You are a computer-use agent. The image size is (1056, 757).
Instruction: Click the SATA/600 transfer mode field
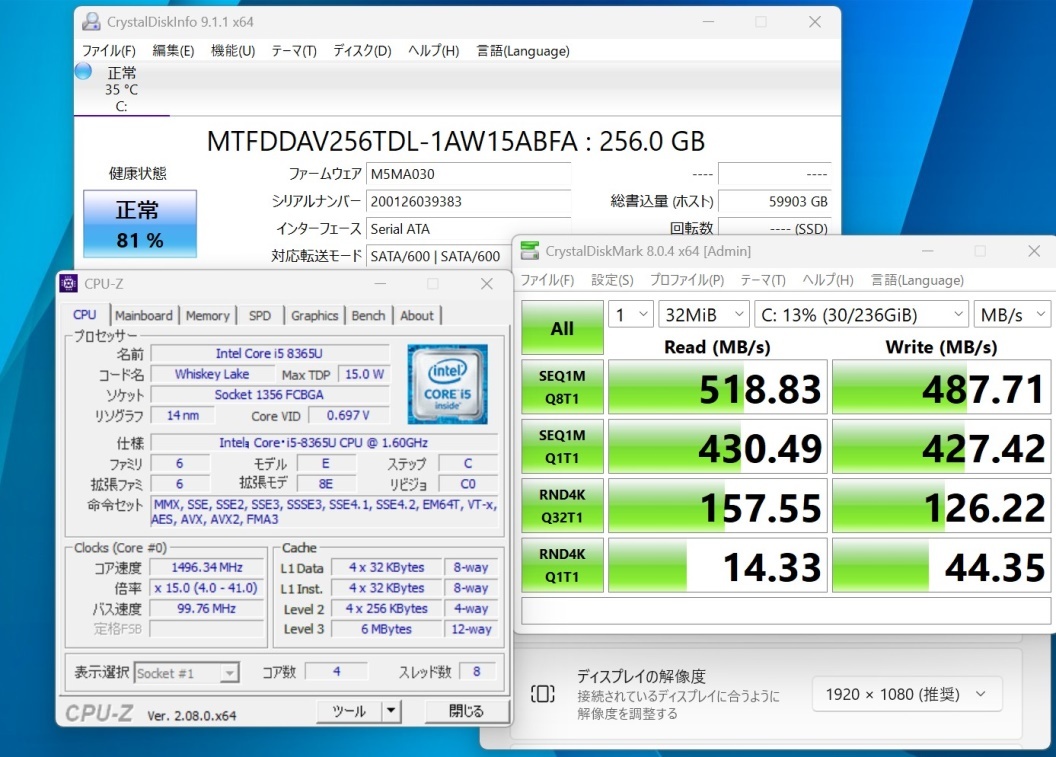coord(438,256)
